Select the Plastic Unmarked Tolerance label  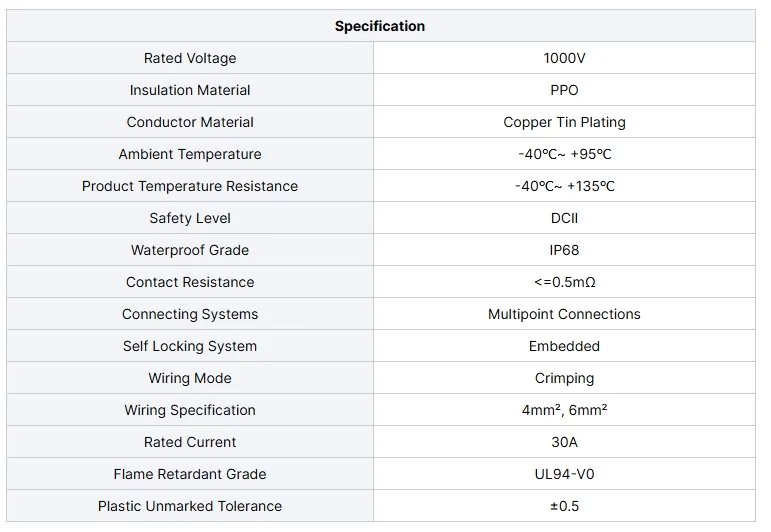click(x=190, y=506)
